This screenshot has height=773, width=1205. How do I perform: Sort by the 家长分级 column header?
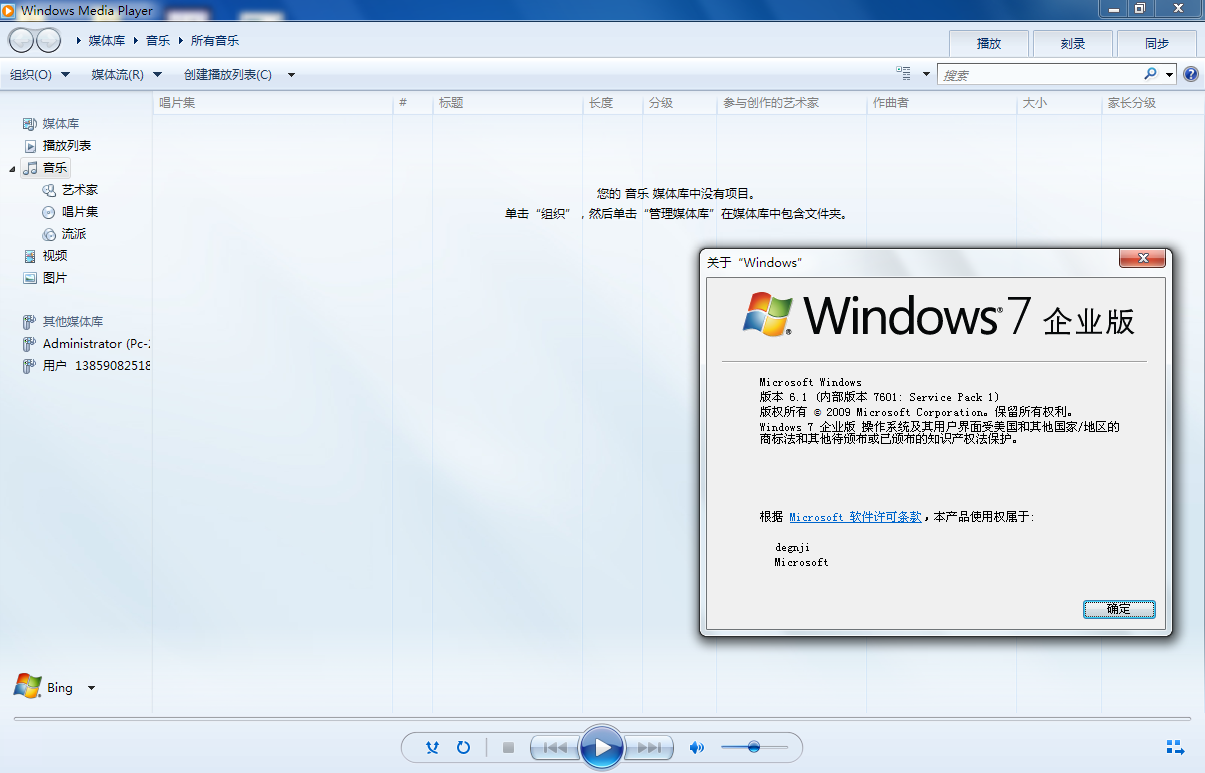point(1152,103)
